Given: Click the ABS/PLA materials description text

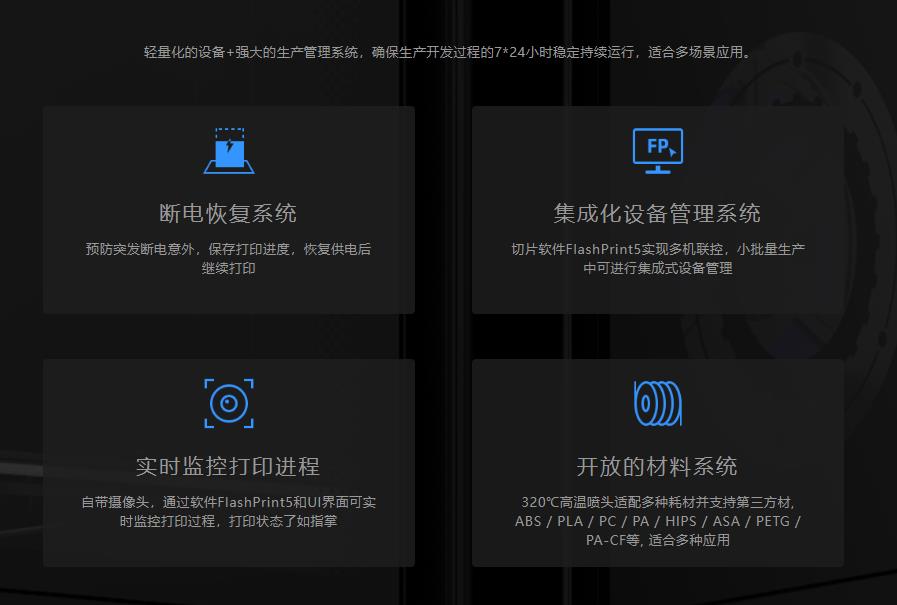Looking at the screenshot, I should [657, 522].
